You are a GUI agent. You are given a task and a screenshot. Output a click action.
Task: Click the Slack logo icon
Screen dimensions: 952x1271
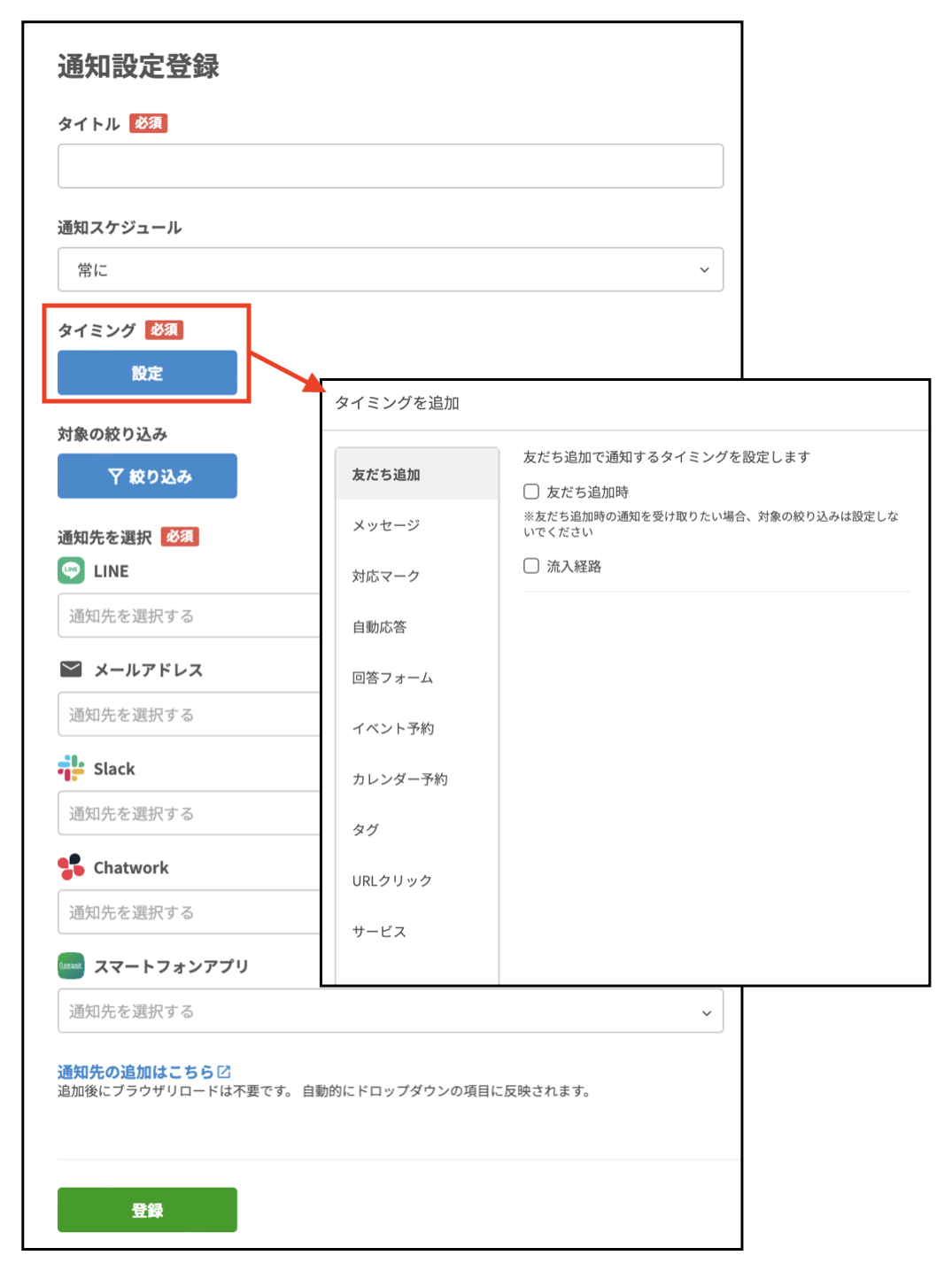point(70,768)
